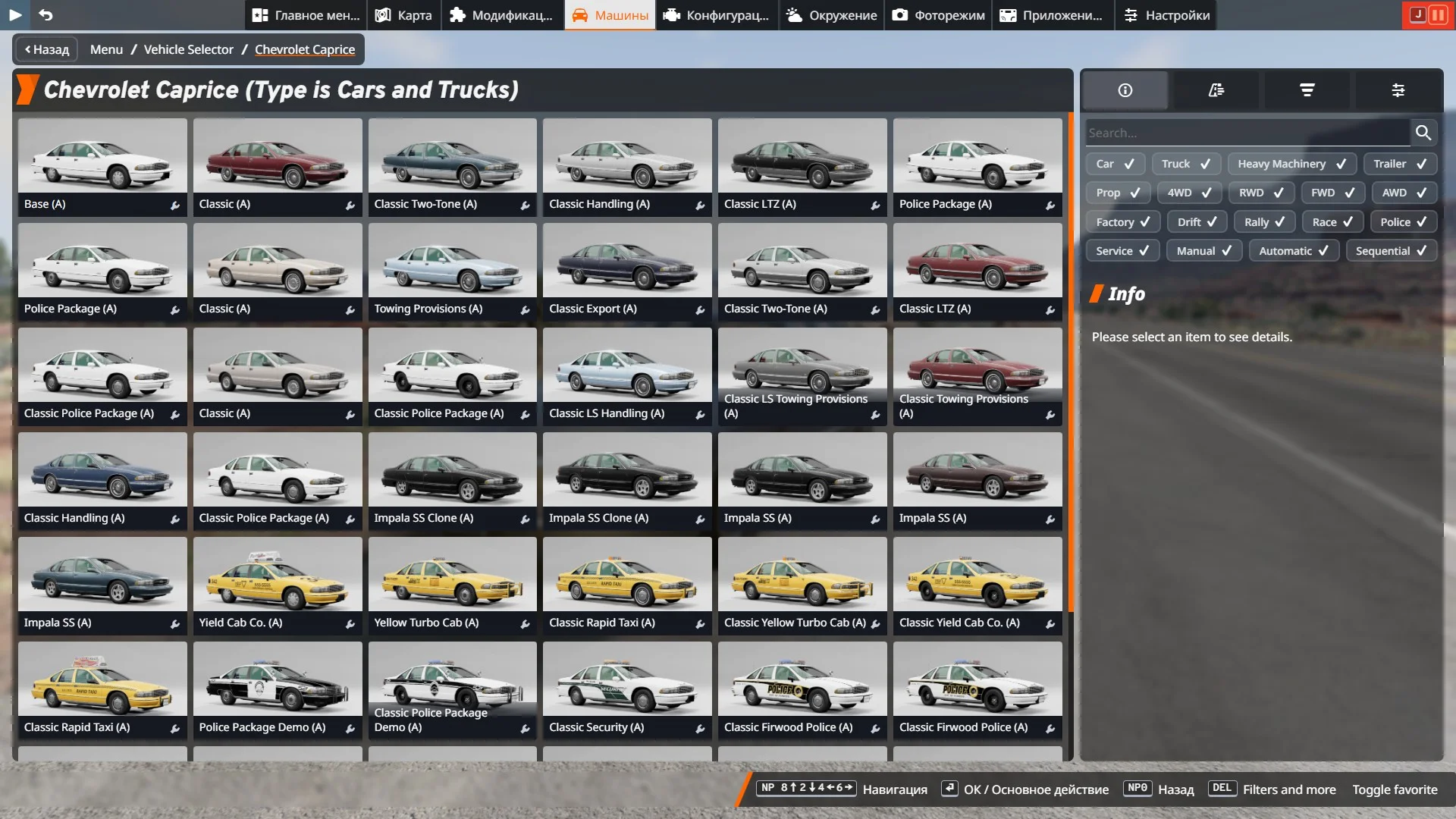Click wrench icon on Classic Export (A)
This screenshot has width=1456, height=819.
tap(700, 309)
